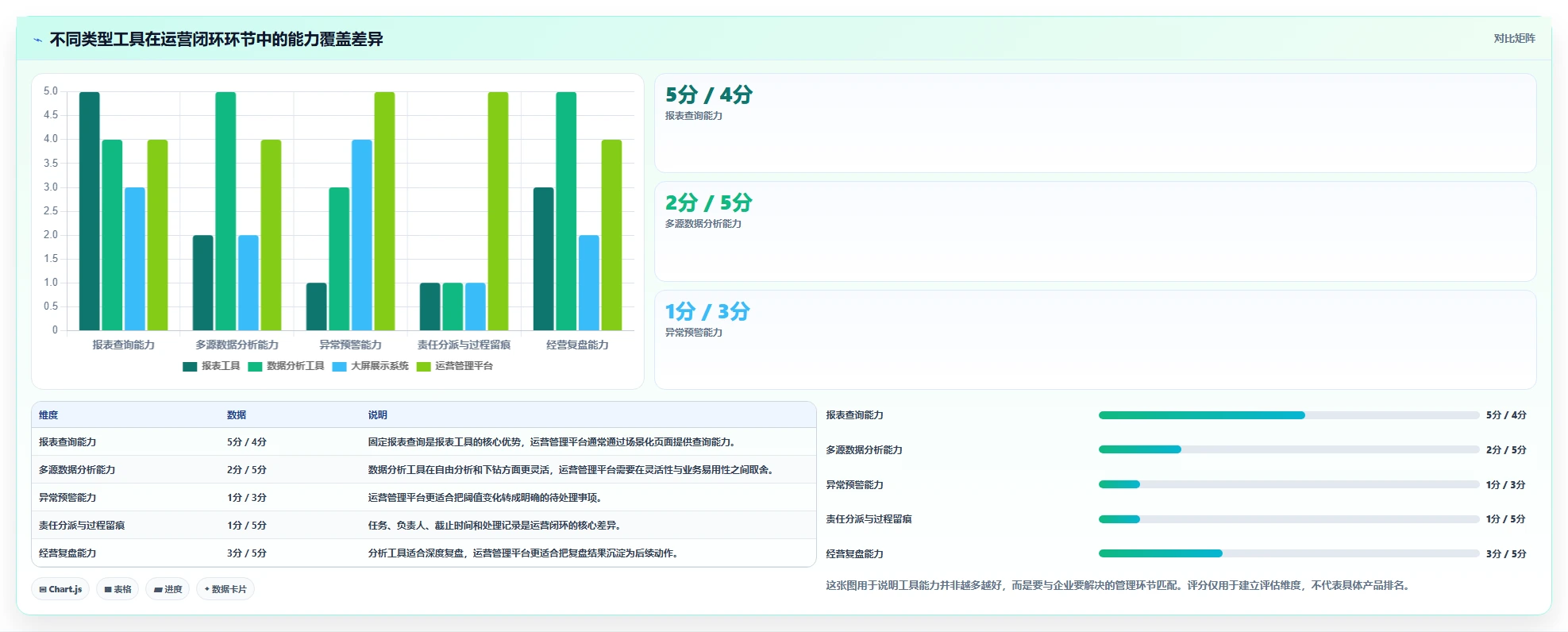Click the blue 大屏展示系统 bar under 异常预警能力
The height and width of the screenshot is (632, 1568).
tap(362, 235)
